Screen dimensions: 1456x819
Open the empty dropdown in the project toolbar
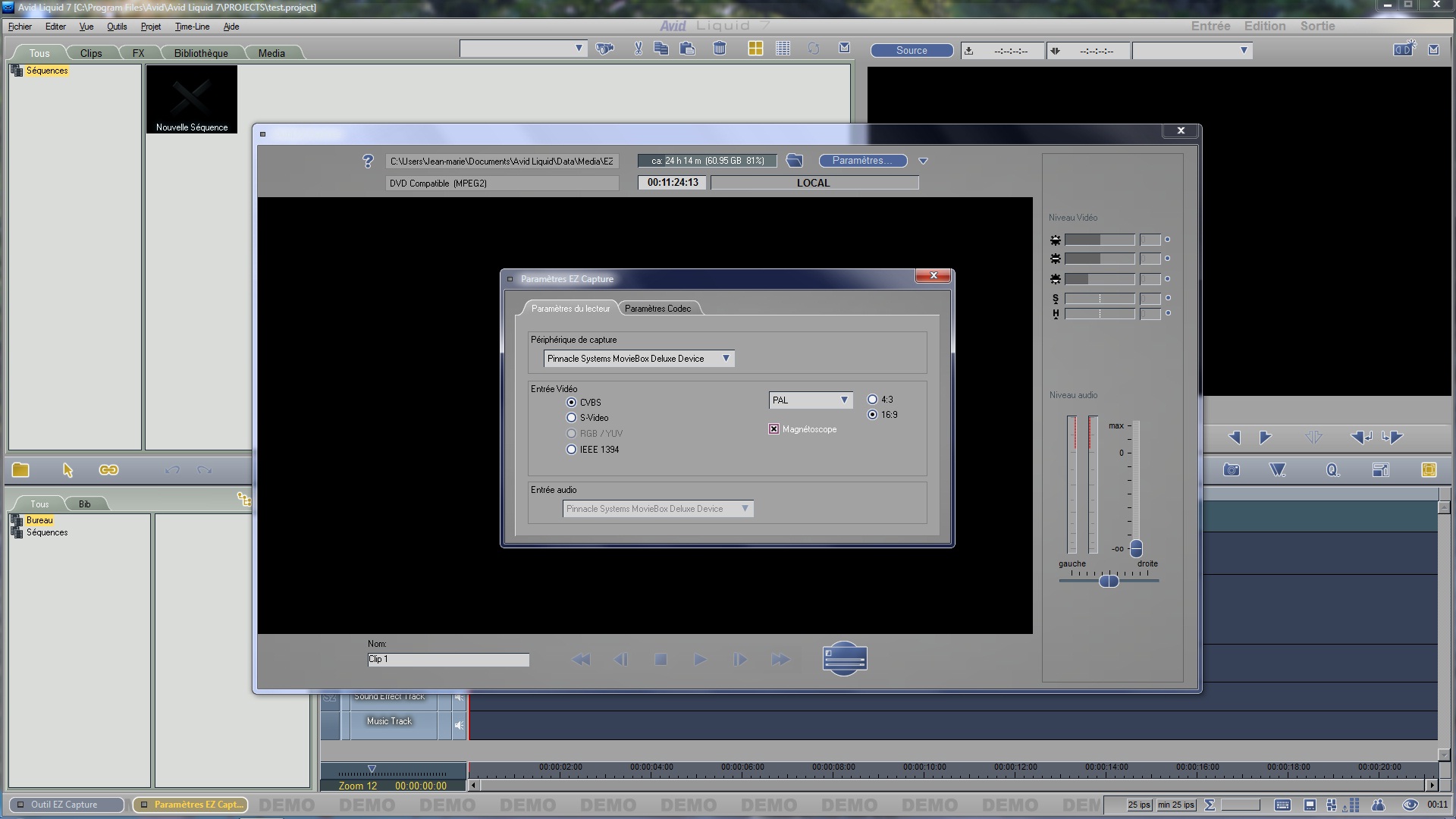[x=523, y=49]
